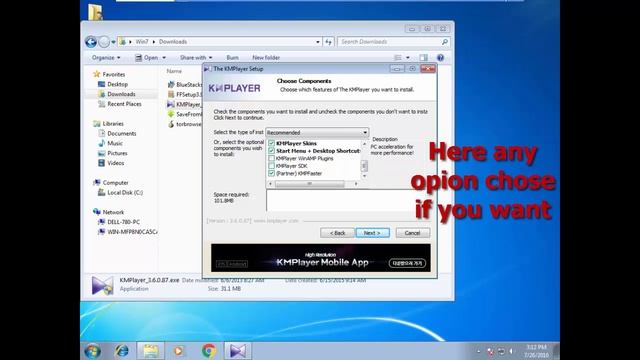This screenshot has height=360, width=640.
Task: Expand address bar history dropdown arrow
Action: (x=318, y=42)
